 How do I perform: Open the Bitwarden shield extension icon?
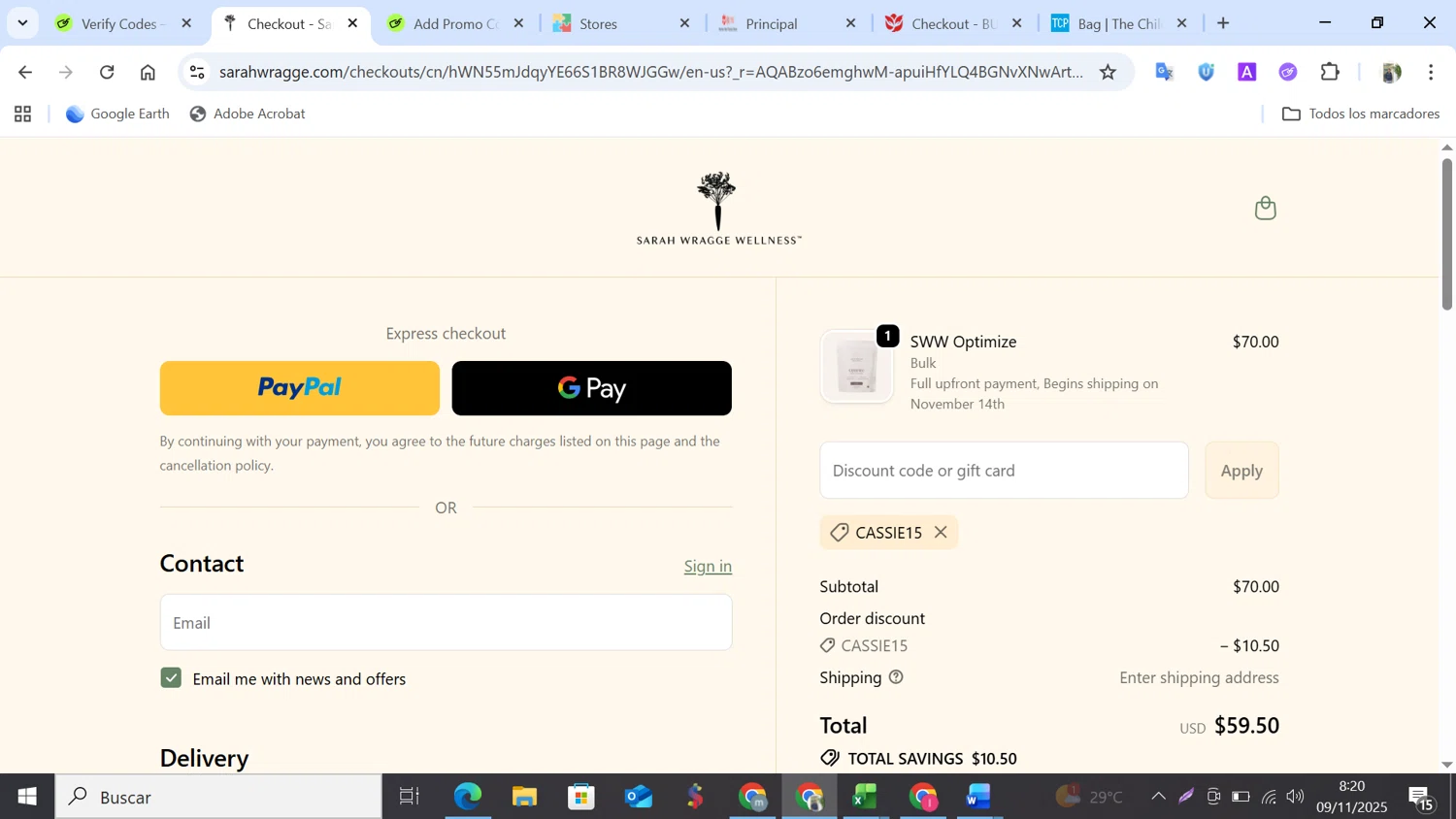(x=1206, y=72)
